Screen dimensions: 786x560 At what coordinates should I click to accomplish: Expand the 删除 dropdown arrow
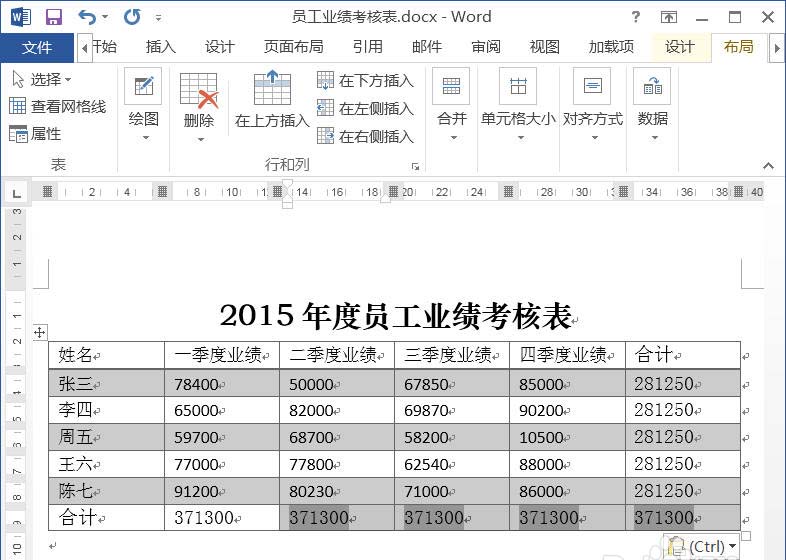tap(201, 140)
